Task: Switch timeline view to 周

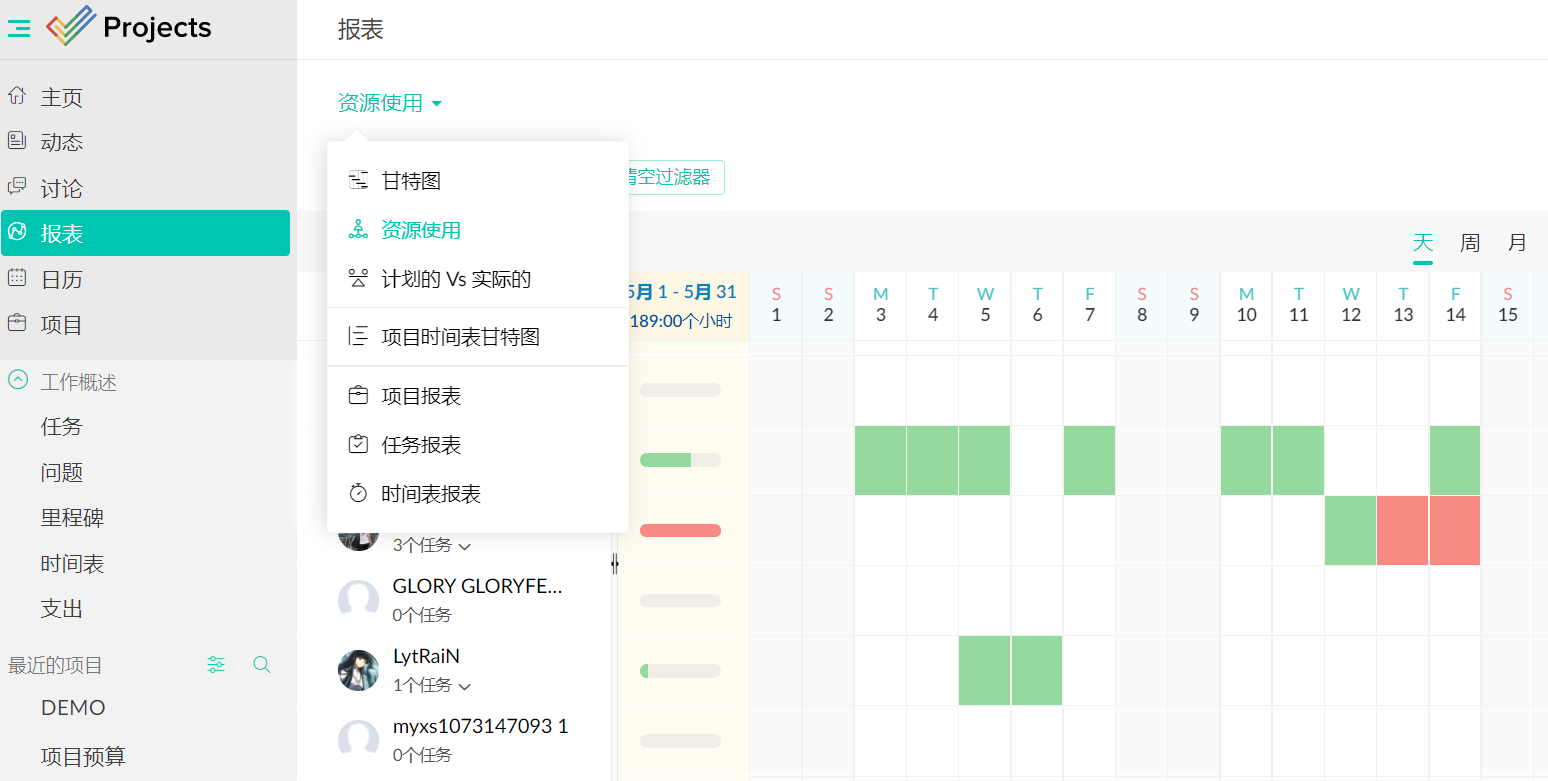Action: click(x=1469, y=243)
